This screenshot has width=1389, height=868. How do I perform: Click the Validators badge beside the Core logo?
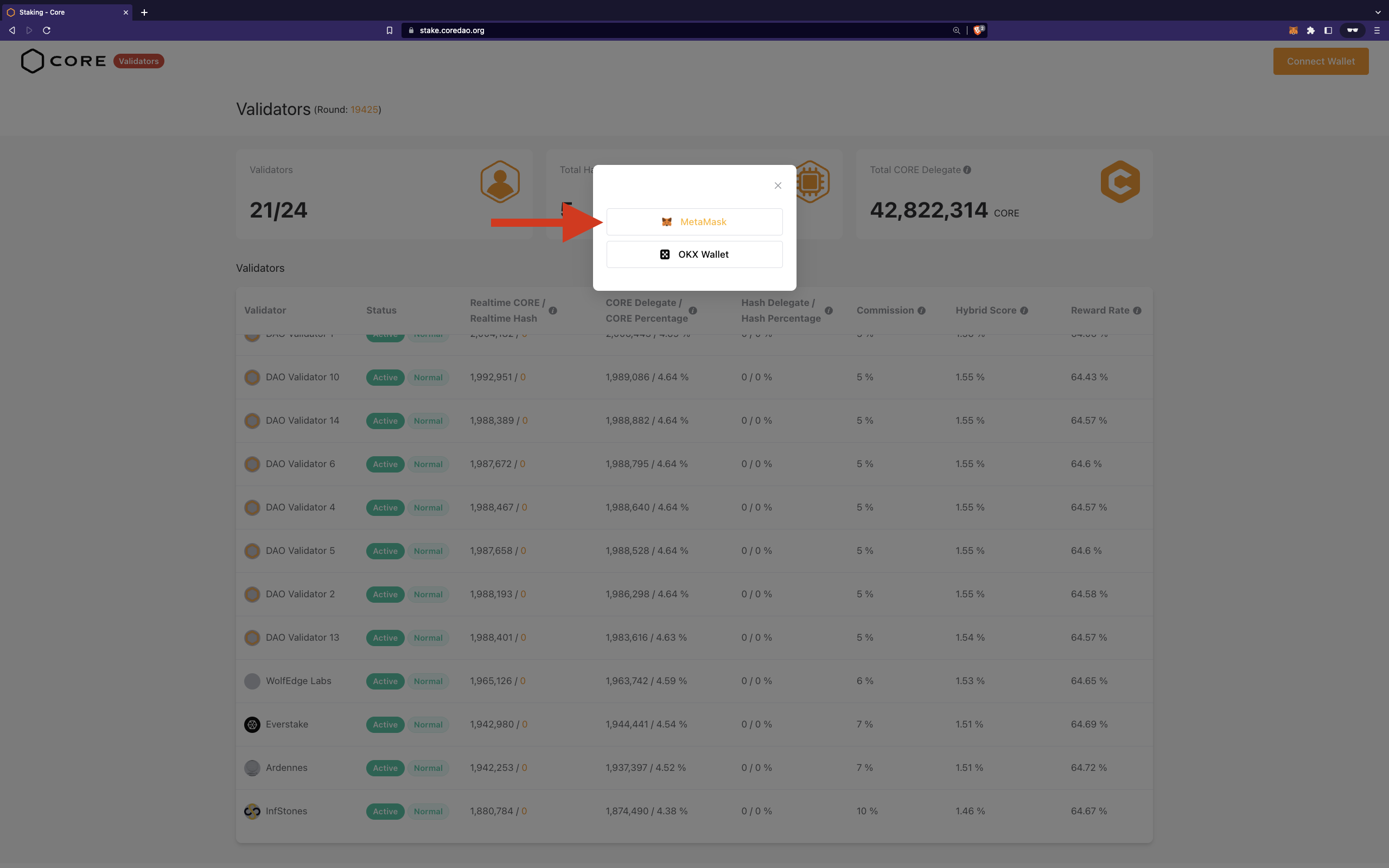(139, 61)
